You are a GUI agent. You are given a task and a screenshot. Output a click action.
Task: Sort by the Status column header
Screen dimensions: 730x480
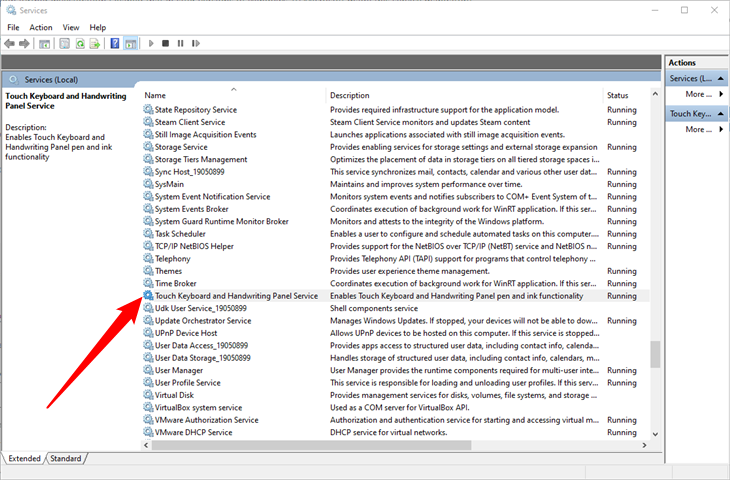(x=618, y=95)
